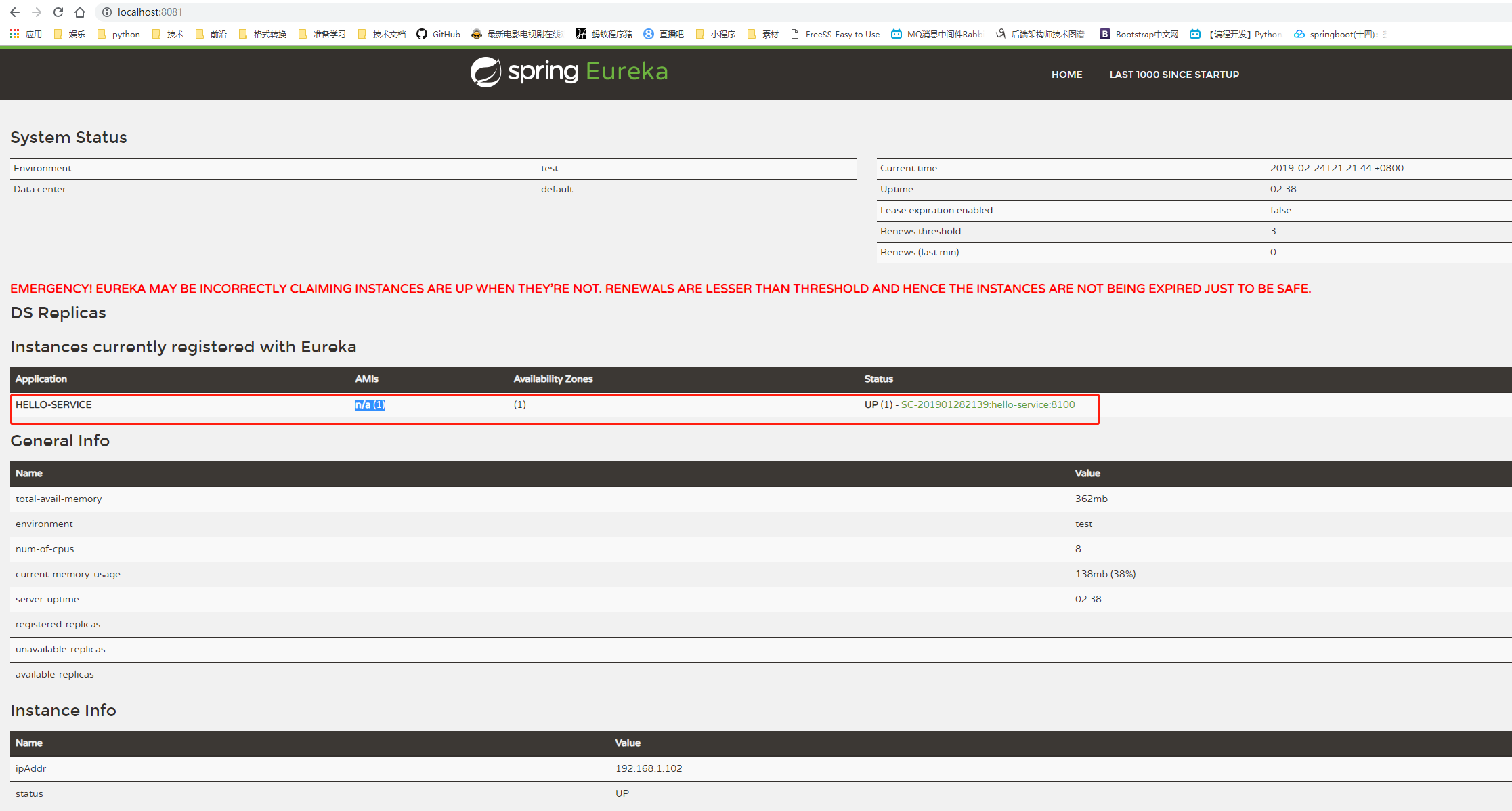The height and width of the screenshot is (811, 1512).
Task: Open the springboot(十四) bookmark
Action: click(x=1339, y=34)
